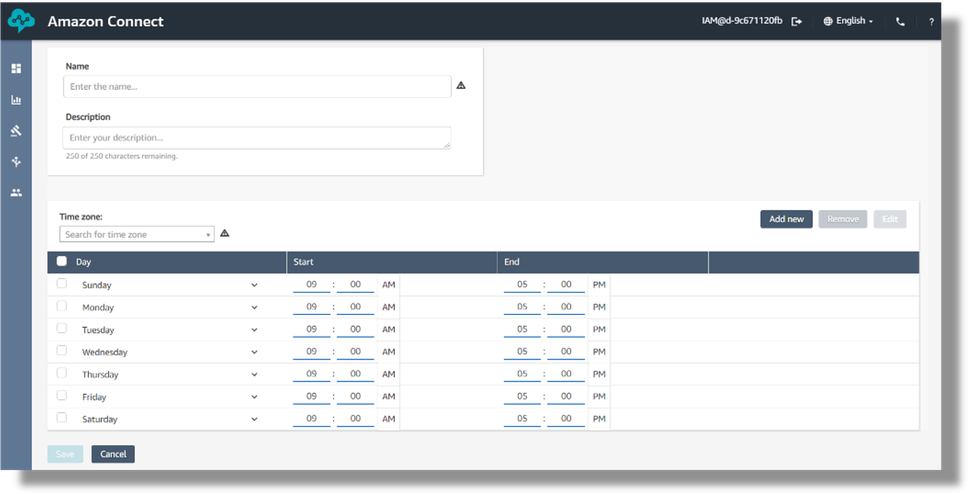
Task: Click the Add new button
Action: [x=786, y=219]
